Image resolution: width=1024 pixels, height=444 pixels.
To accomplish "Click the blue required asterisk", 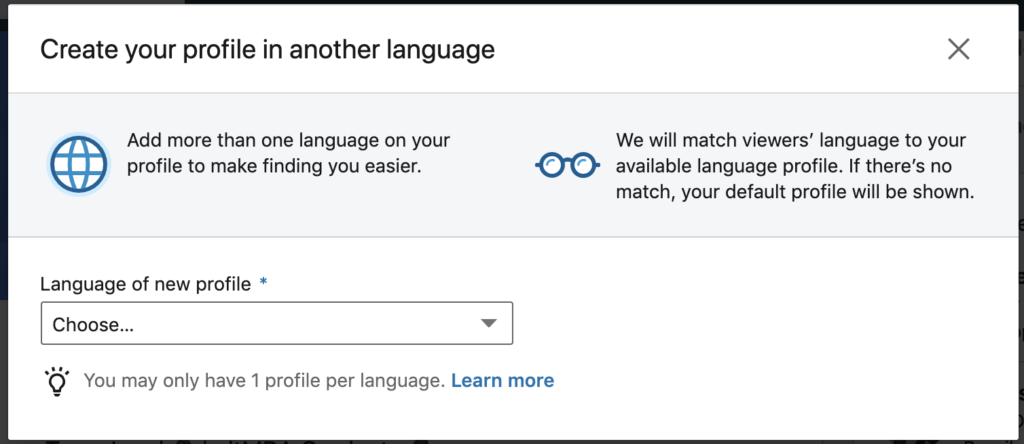I will click(x=263, y=282).
